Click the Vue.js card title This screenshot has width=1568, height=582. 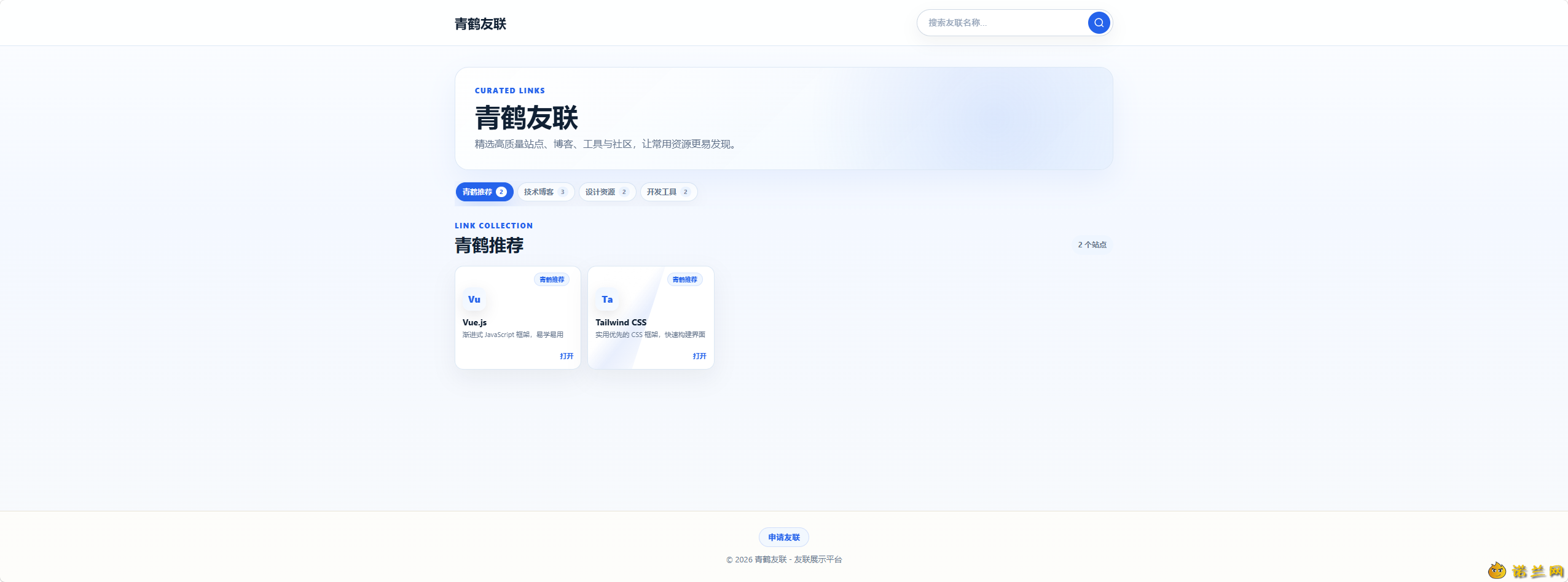pos(474,322)
